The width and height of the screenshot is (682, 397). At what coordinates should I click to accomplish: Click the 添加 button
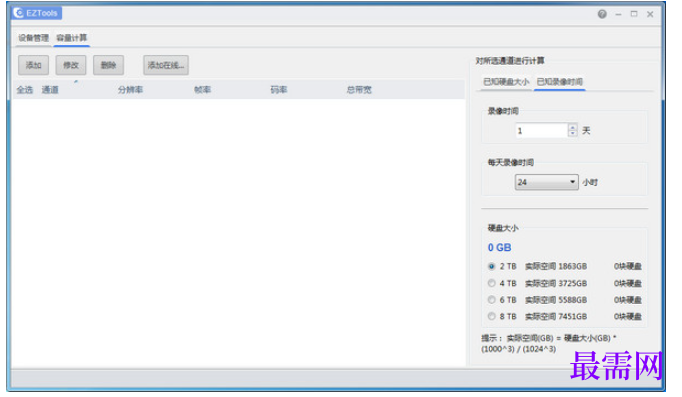pos(33,65)
